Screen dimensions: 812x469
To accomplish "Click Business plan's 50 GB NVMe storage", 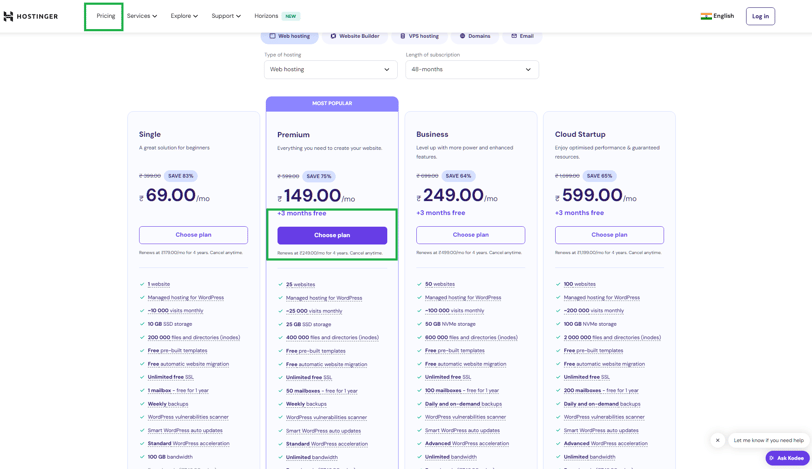I will coord(450,324).
